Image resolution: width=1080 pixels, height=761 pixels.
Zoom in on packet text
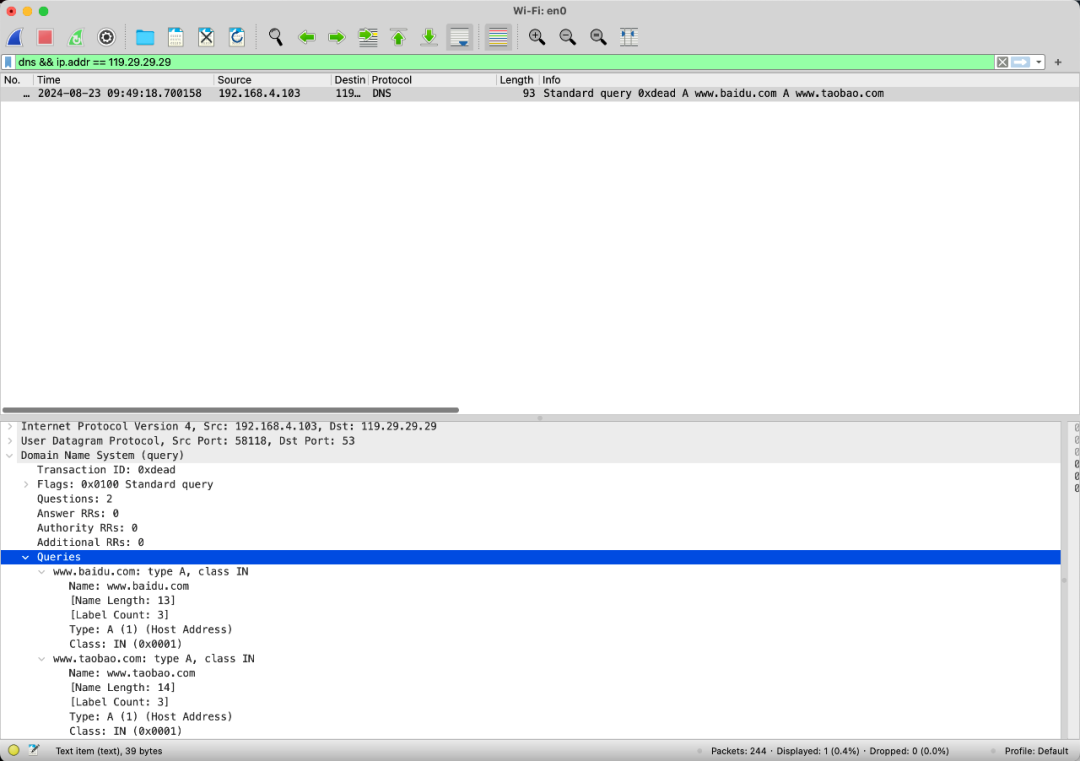pos(537,38)
